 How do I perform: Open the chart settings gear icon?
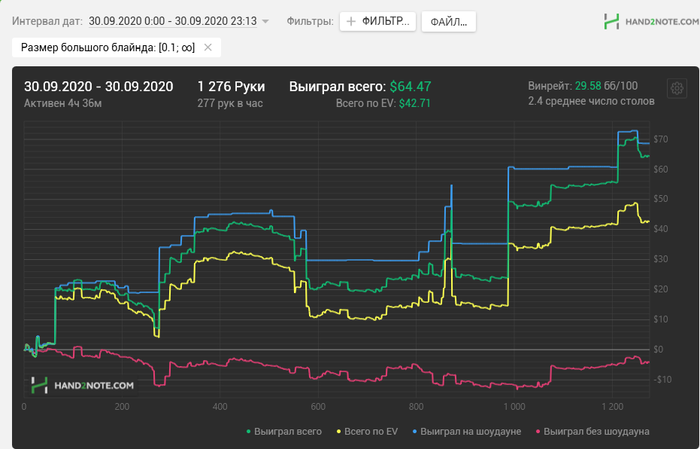pos(677,88)
